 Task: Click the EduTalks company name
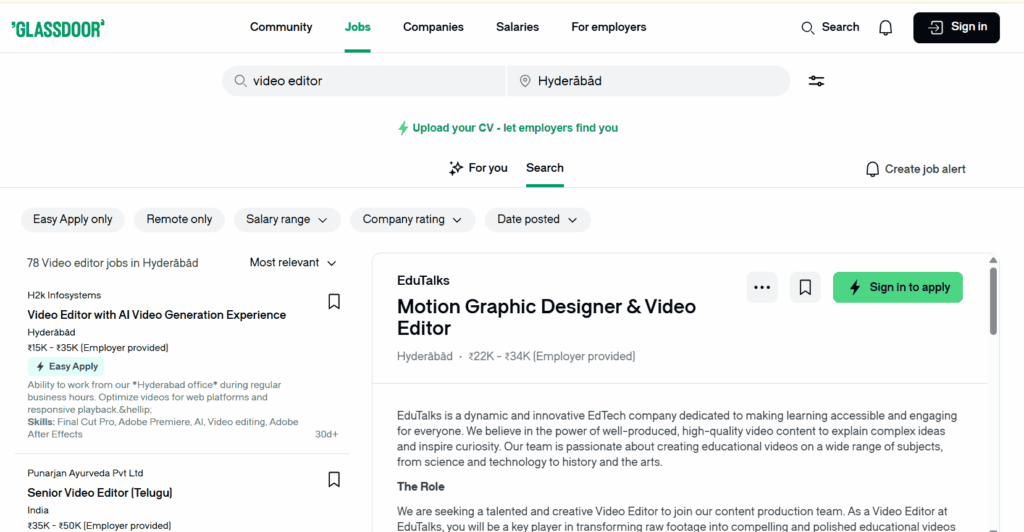click(x=423, y=281)
